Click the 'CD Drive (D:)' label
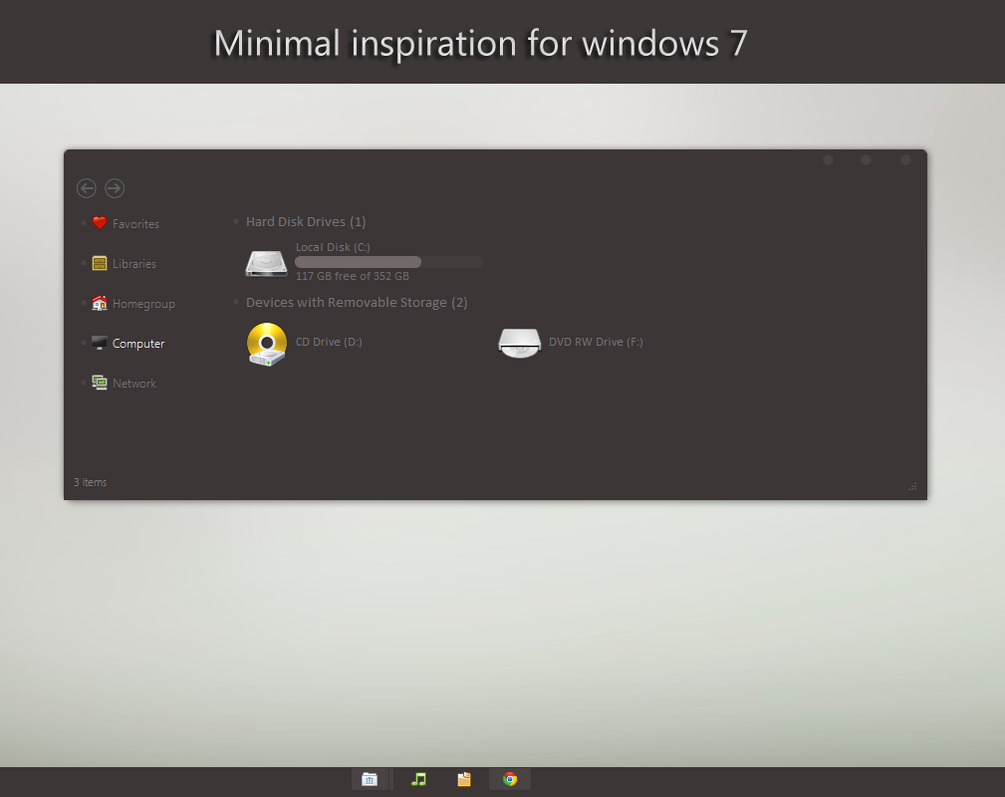 [x=329, y=342]
